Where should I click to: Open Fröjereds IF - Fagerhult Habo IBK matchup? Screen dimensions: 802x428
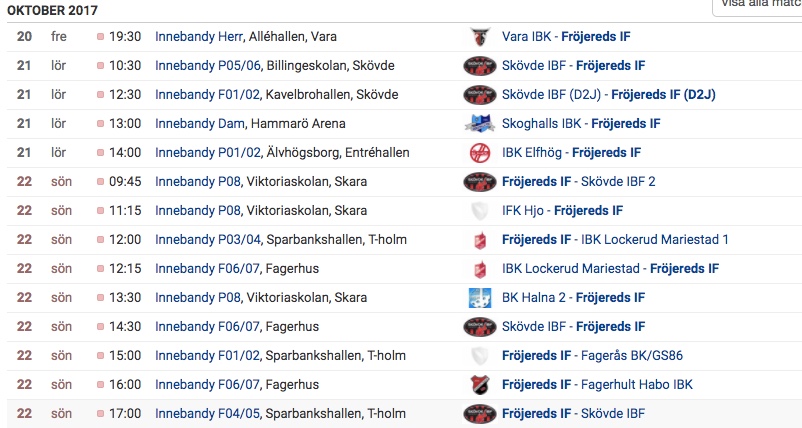[597, 385]
